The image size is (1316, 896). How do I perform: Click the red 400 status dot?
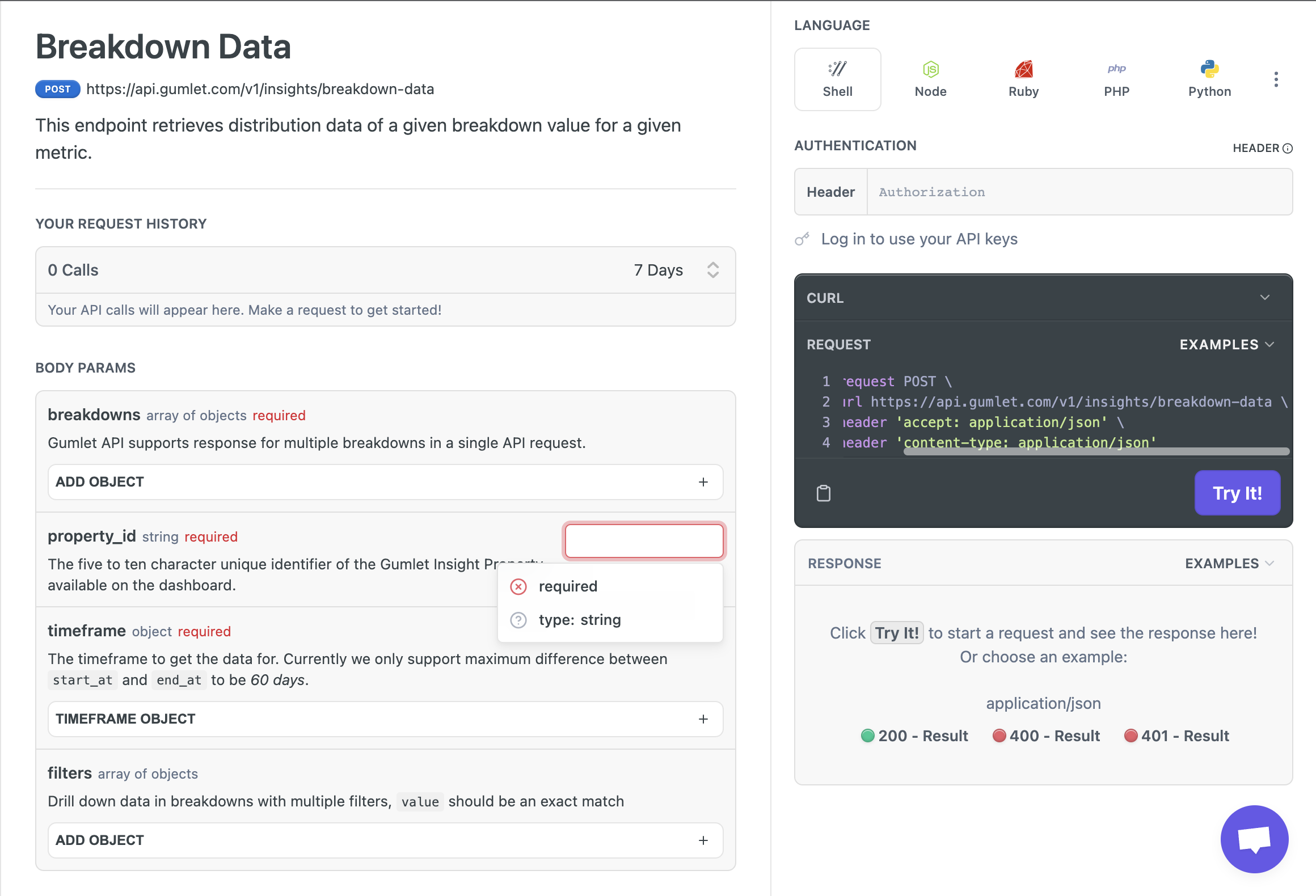[x=999, y=736]
